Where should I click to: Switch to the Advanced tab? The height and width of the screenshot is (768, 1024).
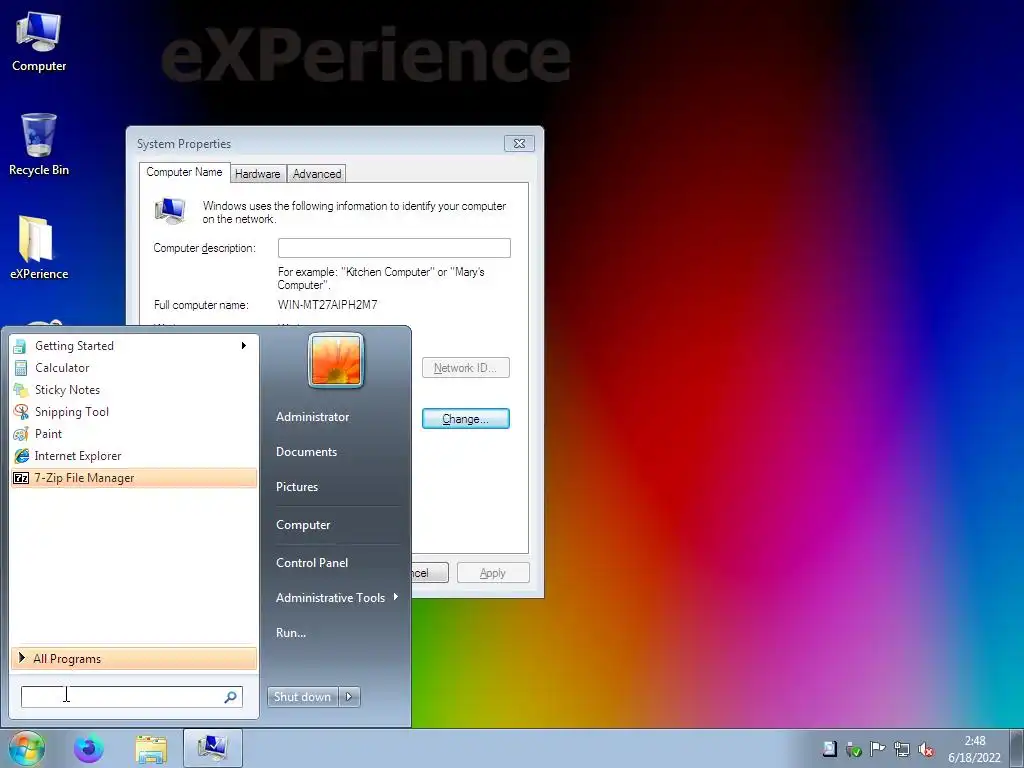317,174
